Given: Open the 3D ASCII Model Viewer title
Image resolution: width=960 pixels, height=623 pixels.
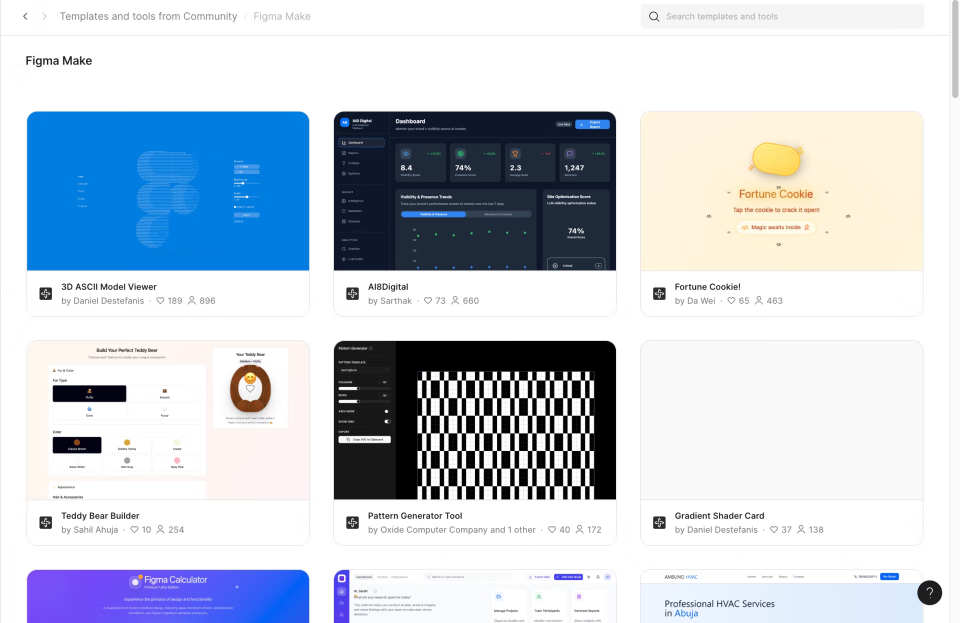Looking at the screenshot, I should 109,286.
